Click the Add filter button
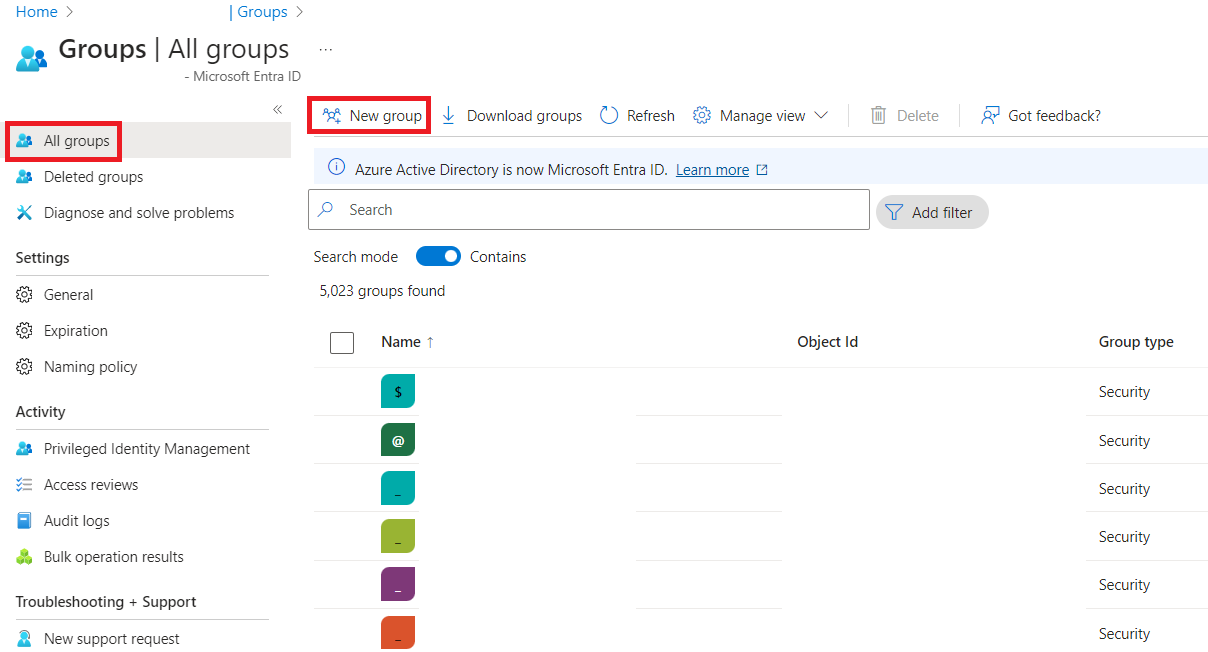The image size is (1208, 652). coord(932,212)
